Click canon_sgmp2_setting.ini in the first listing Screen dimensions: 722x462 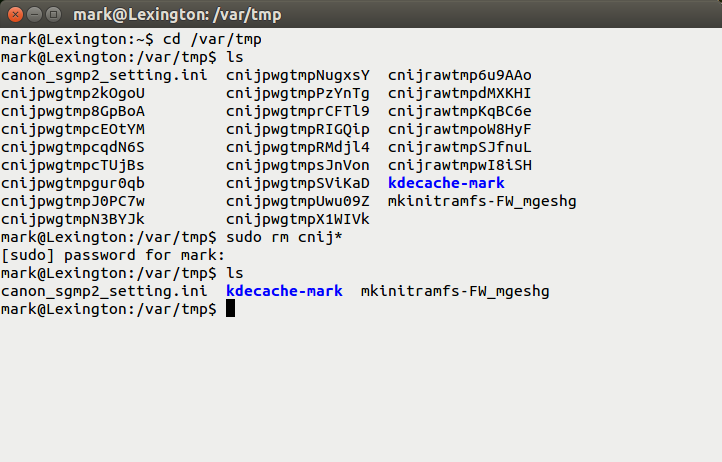(x=102, y=75)
